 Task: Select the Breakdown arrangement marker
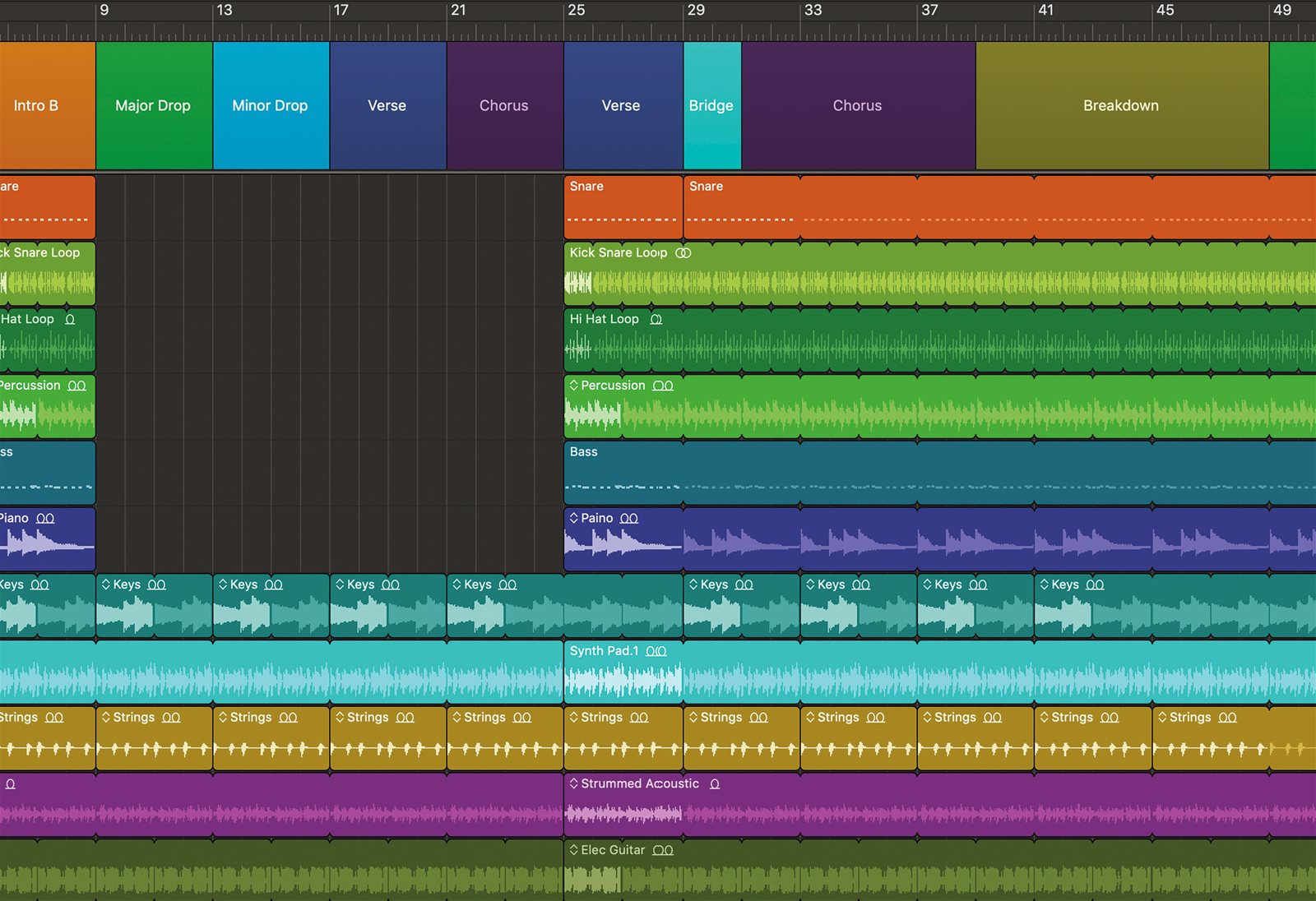(1122, 105)
